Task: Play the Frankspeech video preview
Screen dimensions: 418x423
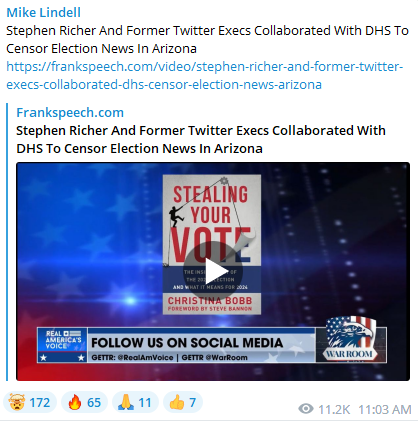Action: click(x=212, y=271)
